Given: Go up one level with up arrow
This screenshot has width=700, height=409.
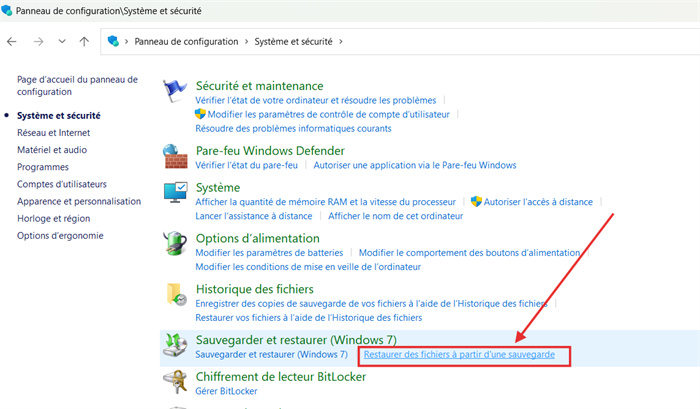Looking at the screenshot, I should click(x=84, y=42).
